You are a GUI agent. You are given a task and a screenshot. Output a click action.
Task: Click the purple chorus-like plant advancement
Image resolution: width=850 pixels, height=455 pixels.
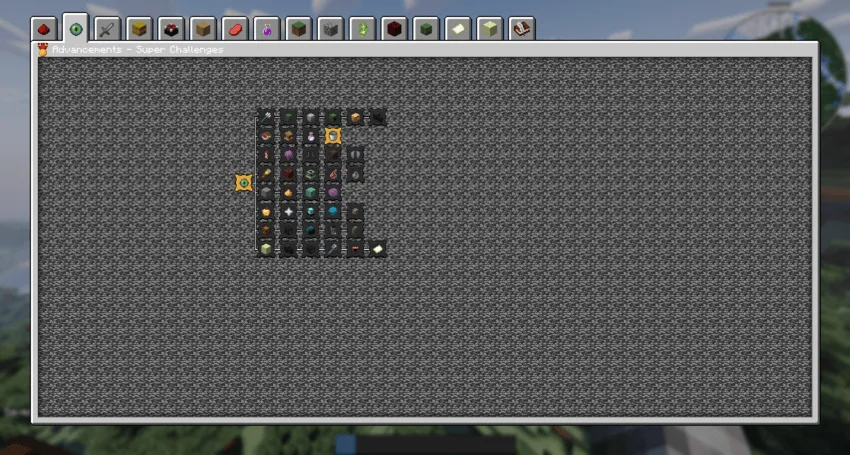point(288,155)
